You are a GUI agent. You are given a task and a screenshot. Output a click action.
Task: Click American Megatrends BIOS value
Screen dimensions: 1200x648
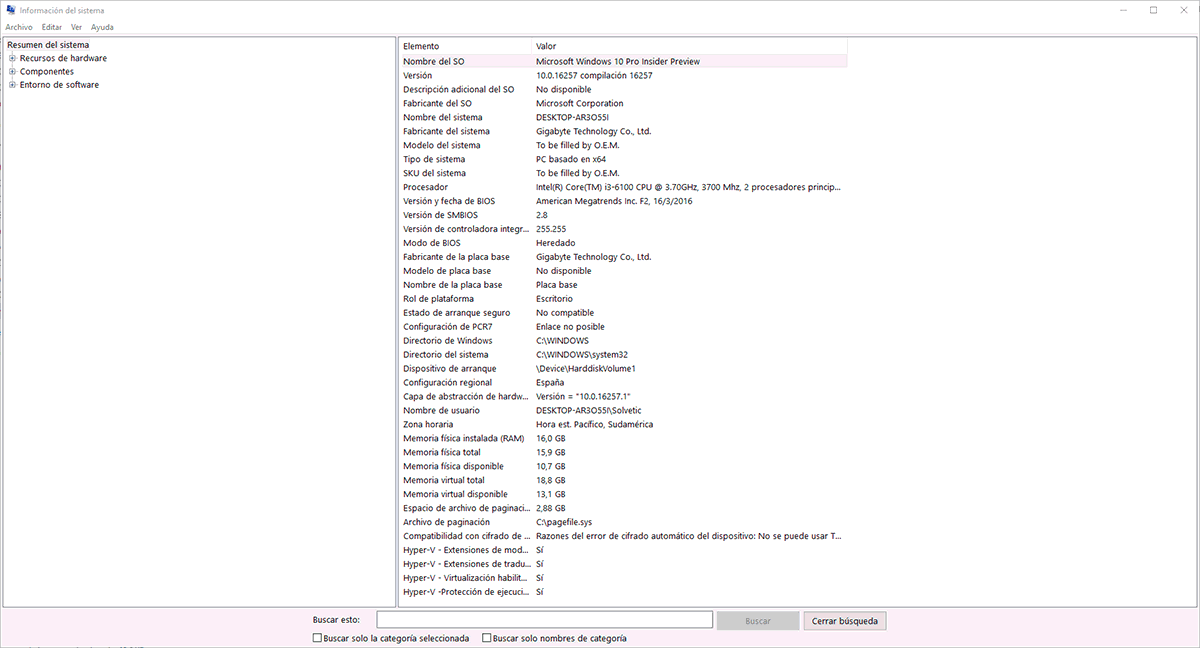click(614, 201)
